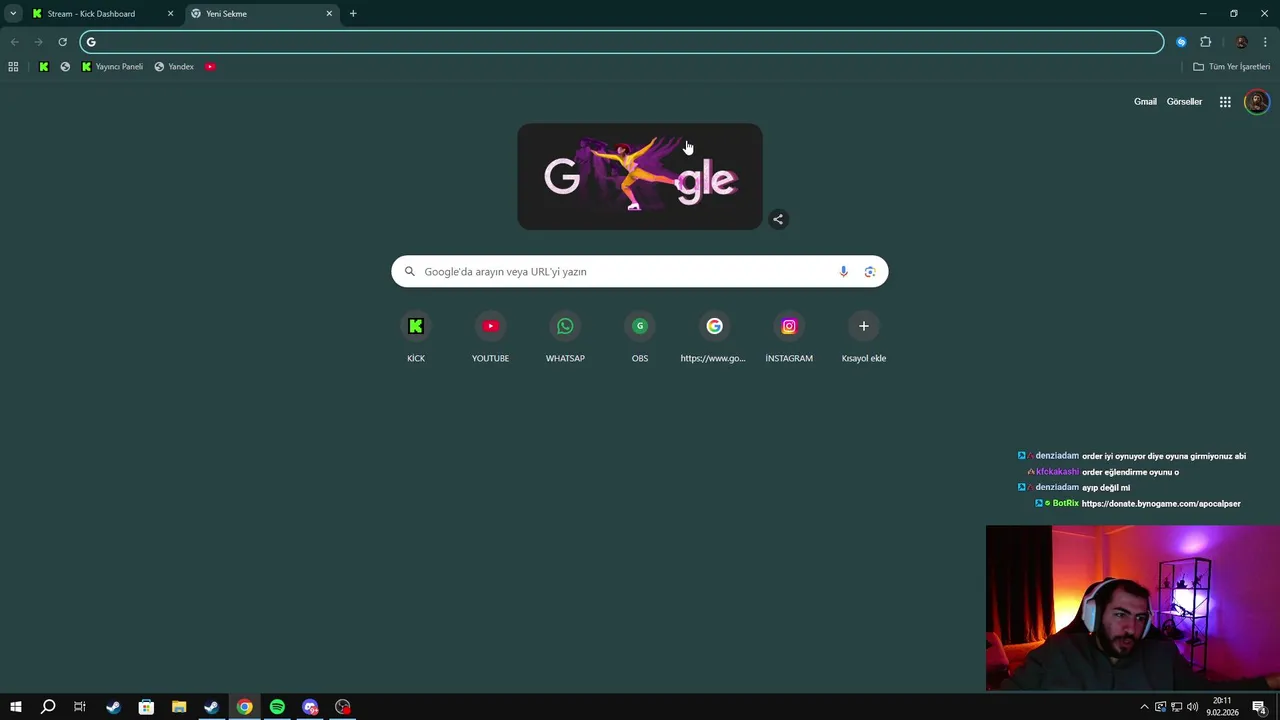Open the YouTube bookmark icon
The width and height of the screenshot is (1280, 720).
pyautogui.click(x=210, y=67)
